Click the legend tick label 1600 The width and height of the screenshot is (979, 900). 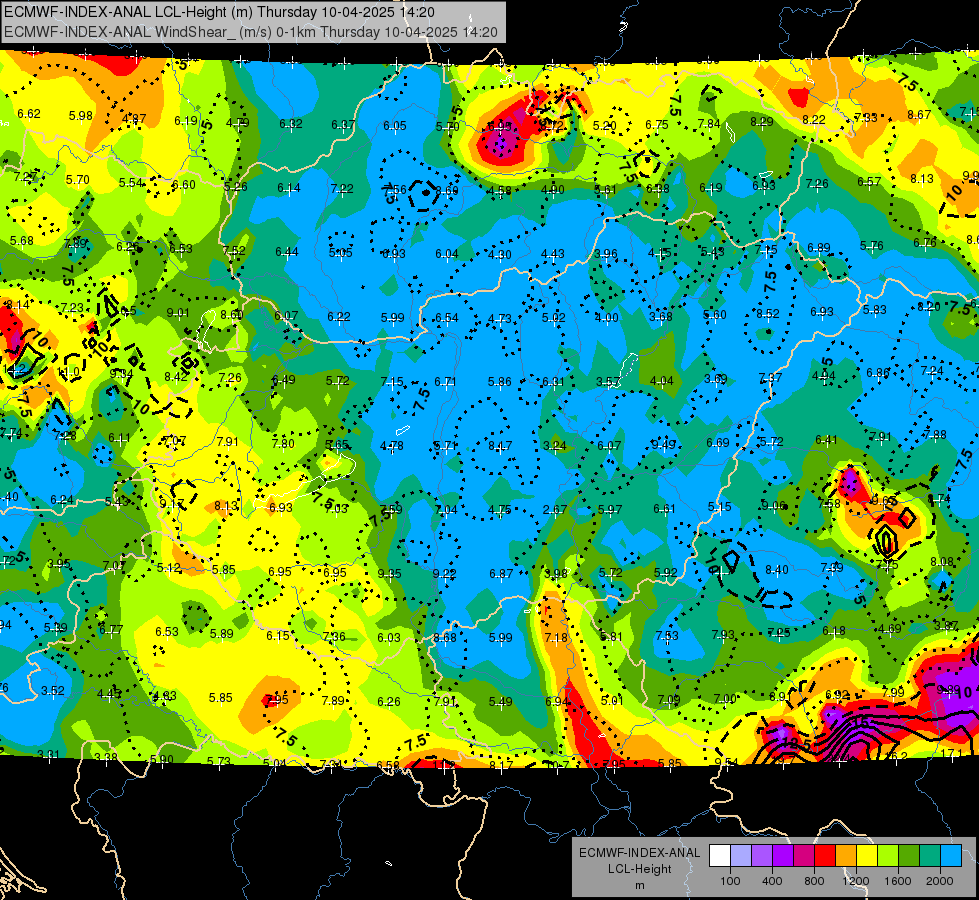pyautogui.click(x=898, y=881)
